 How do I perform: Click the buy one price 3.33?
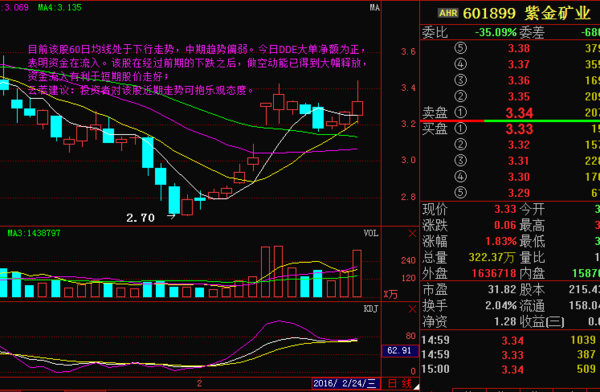519,129
